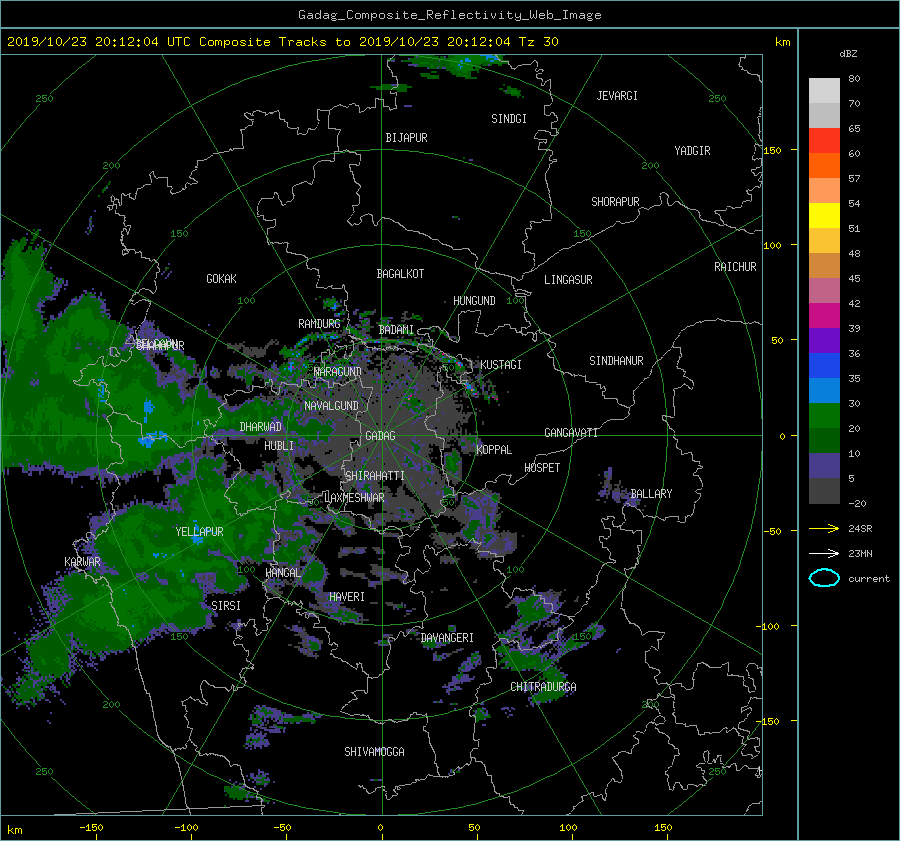900x841 pixels.
Task: Click the SINDGI city label
Action: (x=509, y=119)
